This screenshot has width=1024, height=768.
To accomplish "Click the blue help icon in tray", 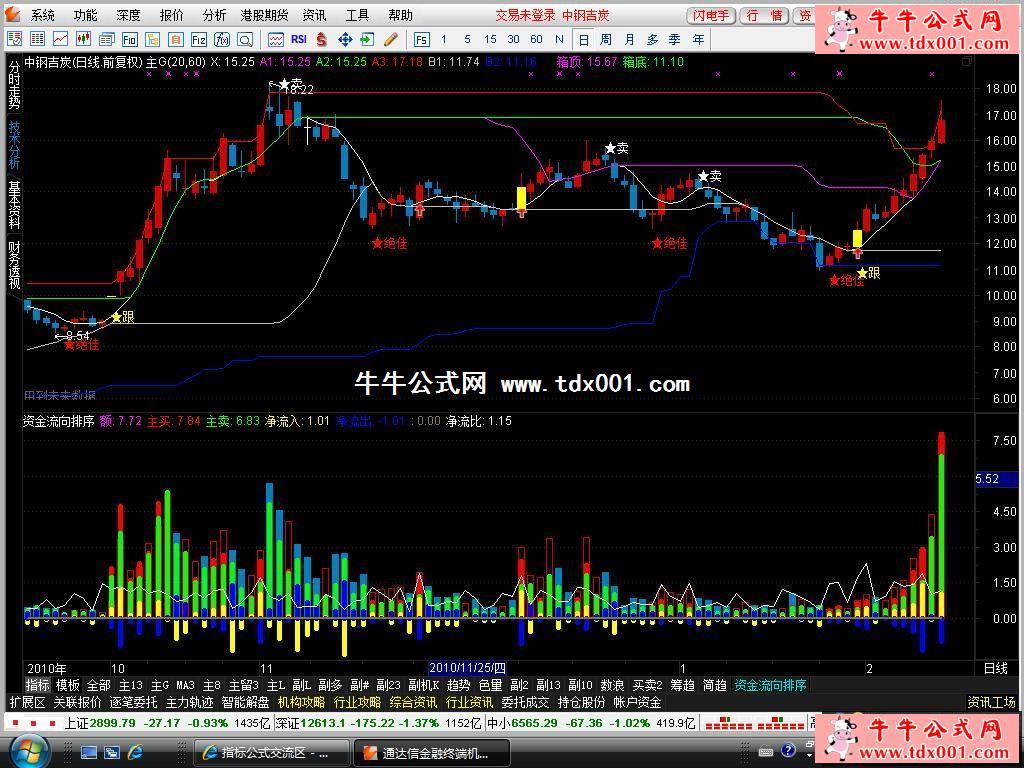I will pyautogui.click(x=788, y=750).
